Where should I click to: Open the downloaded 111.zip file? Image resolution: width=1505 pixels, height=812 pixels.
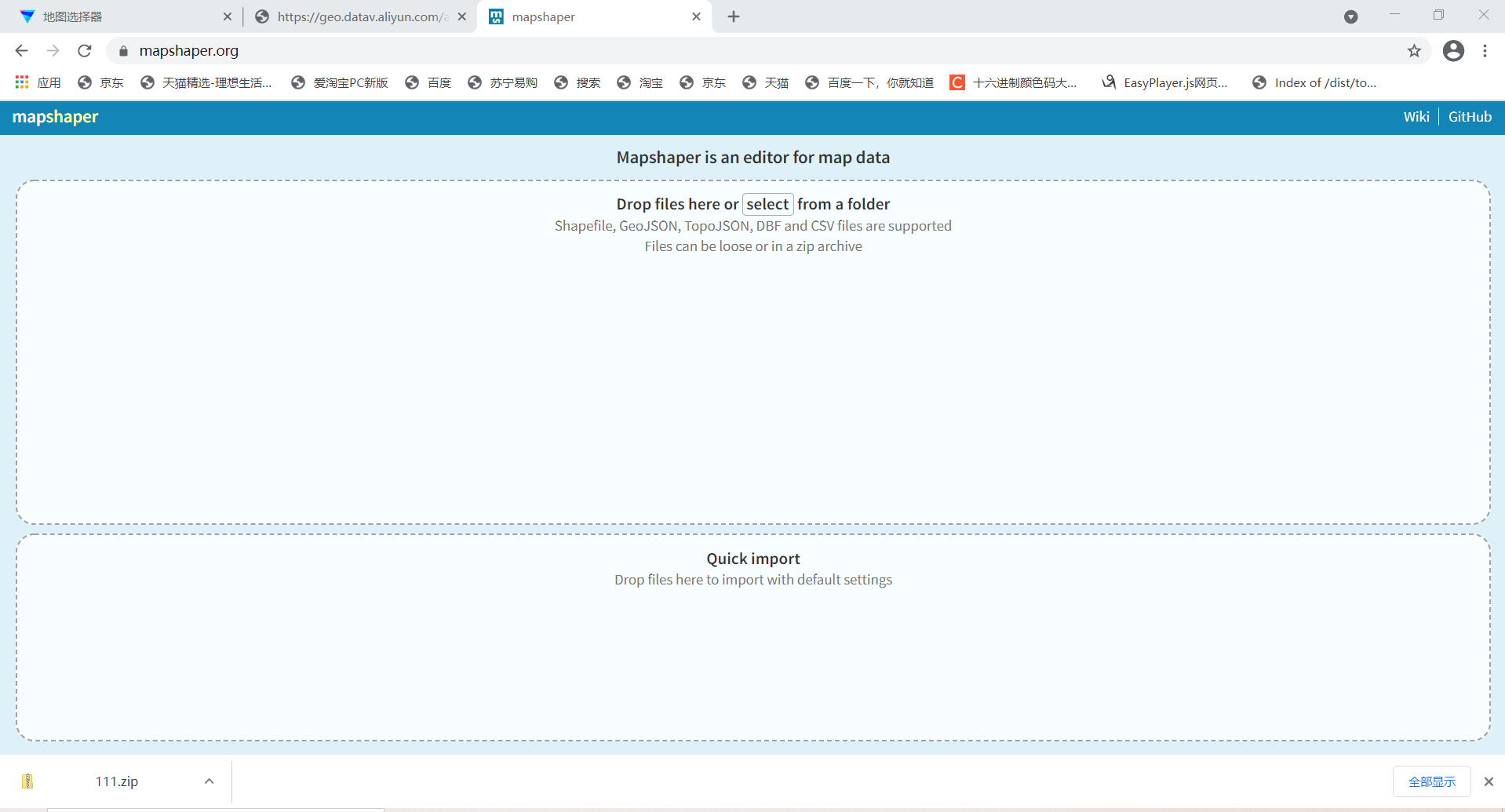(116, 781)
